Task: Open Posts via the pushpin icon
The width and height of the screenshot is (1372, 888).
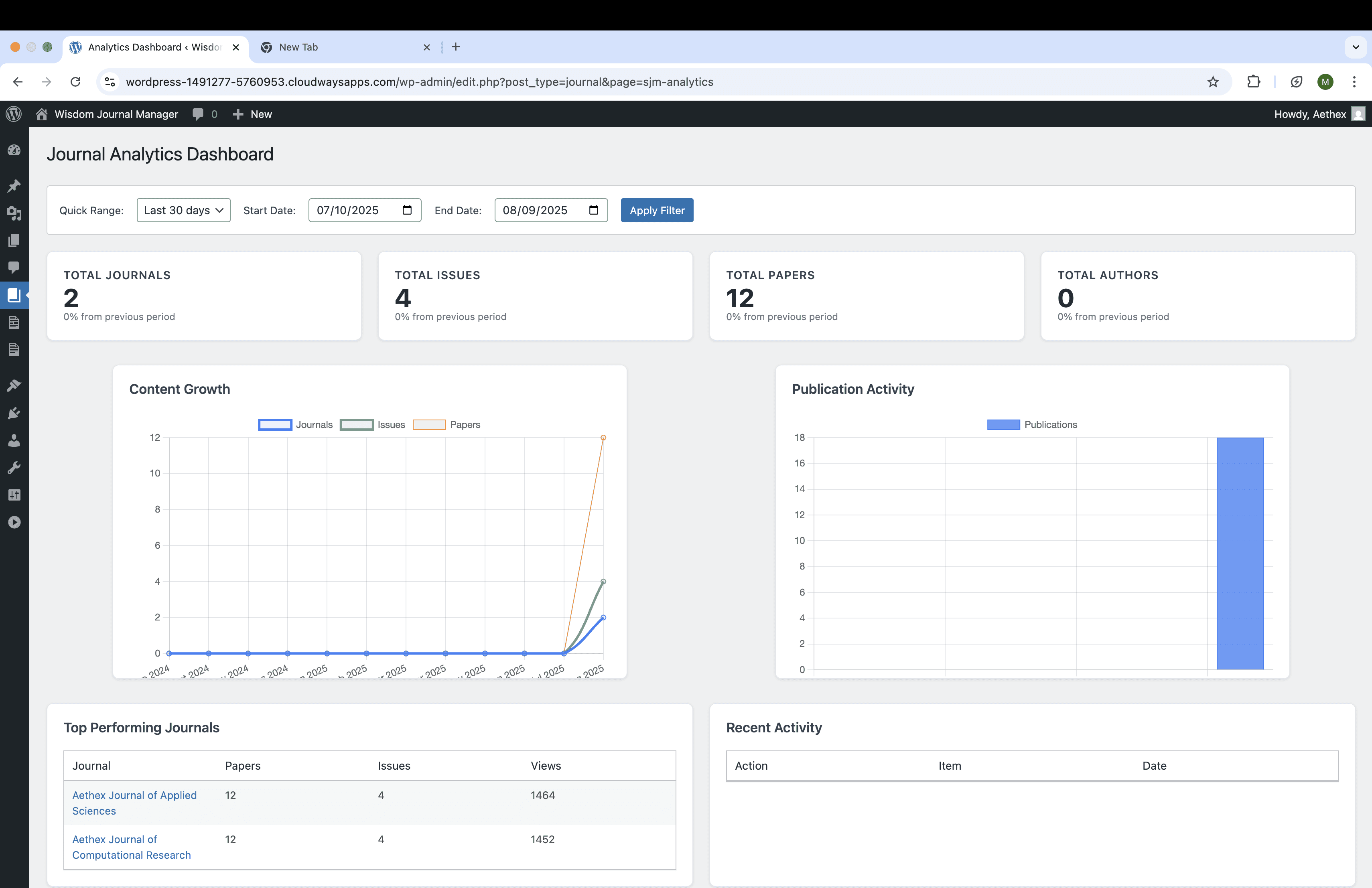Action: pyautogui.click(x=14, y=186)
